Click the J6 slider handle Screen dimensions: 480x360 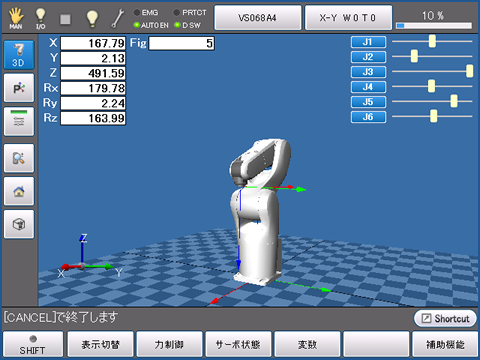pyautogui.click(x=434, y=116)
